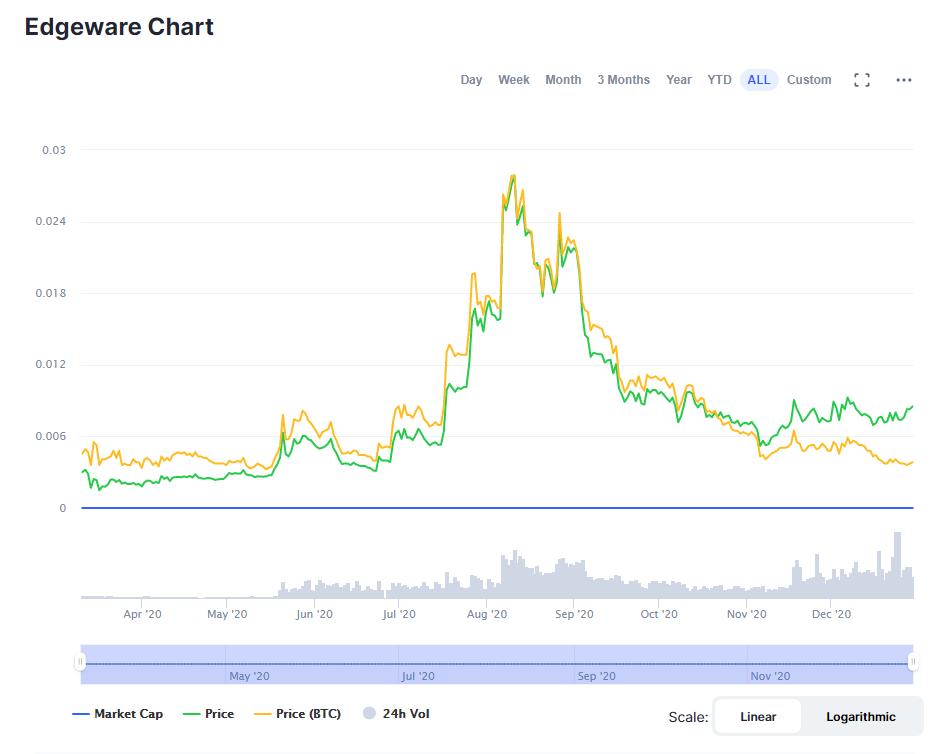The image size is (939, 754).
Task: Open the fullscreen chart view icon
Action: [x=861, y=80]
